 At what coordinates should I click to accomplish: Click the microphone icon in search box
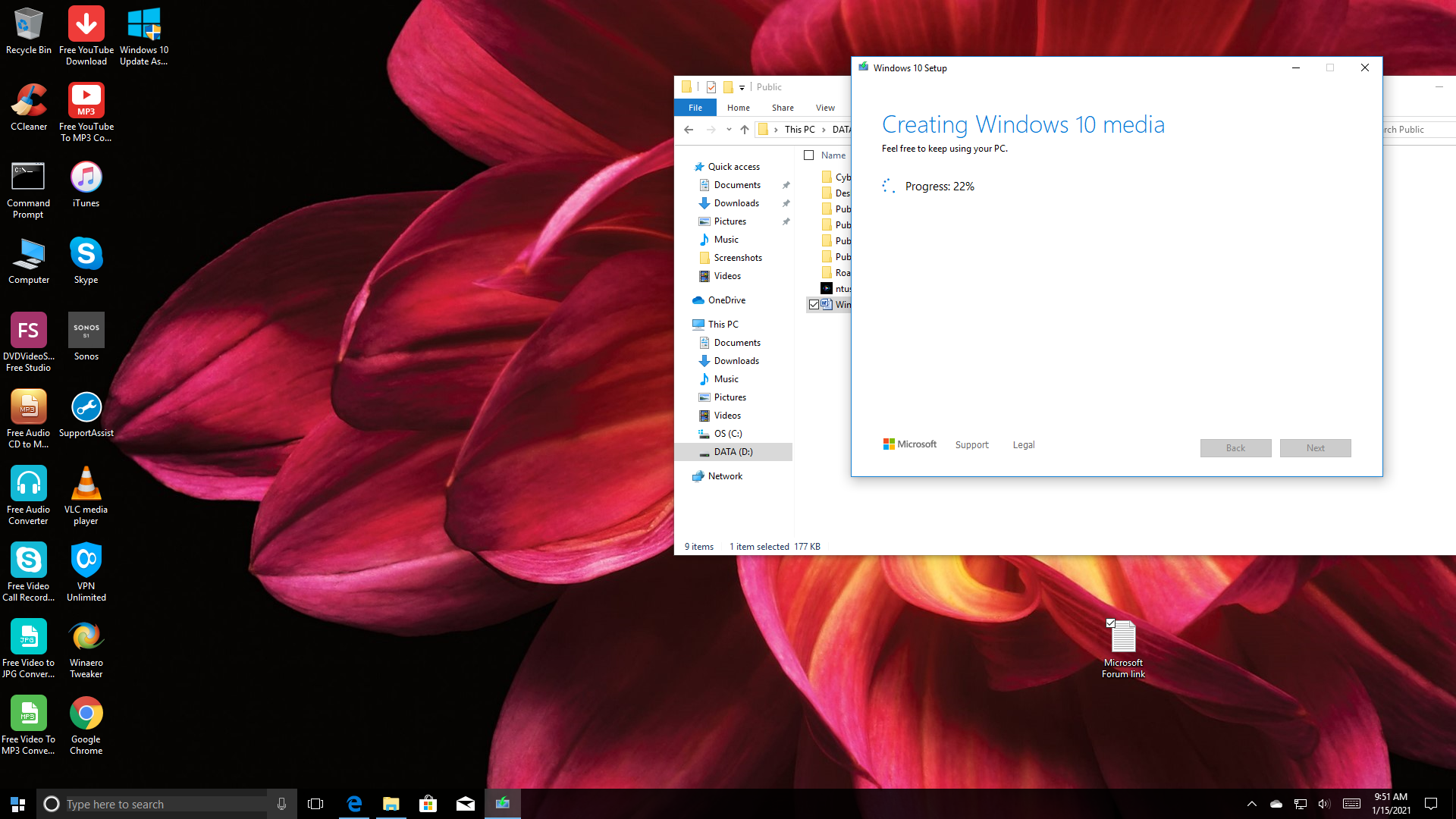[281, 804]
